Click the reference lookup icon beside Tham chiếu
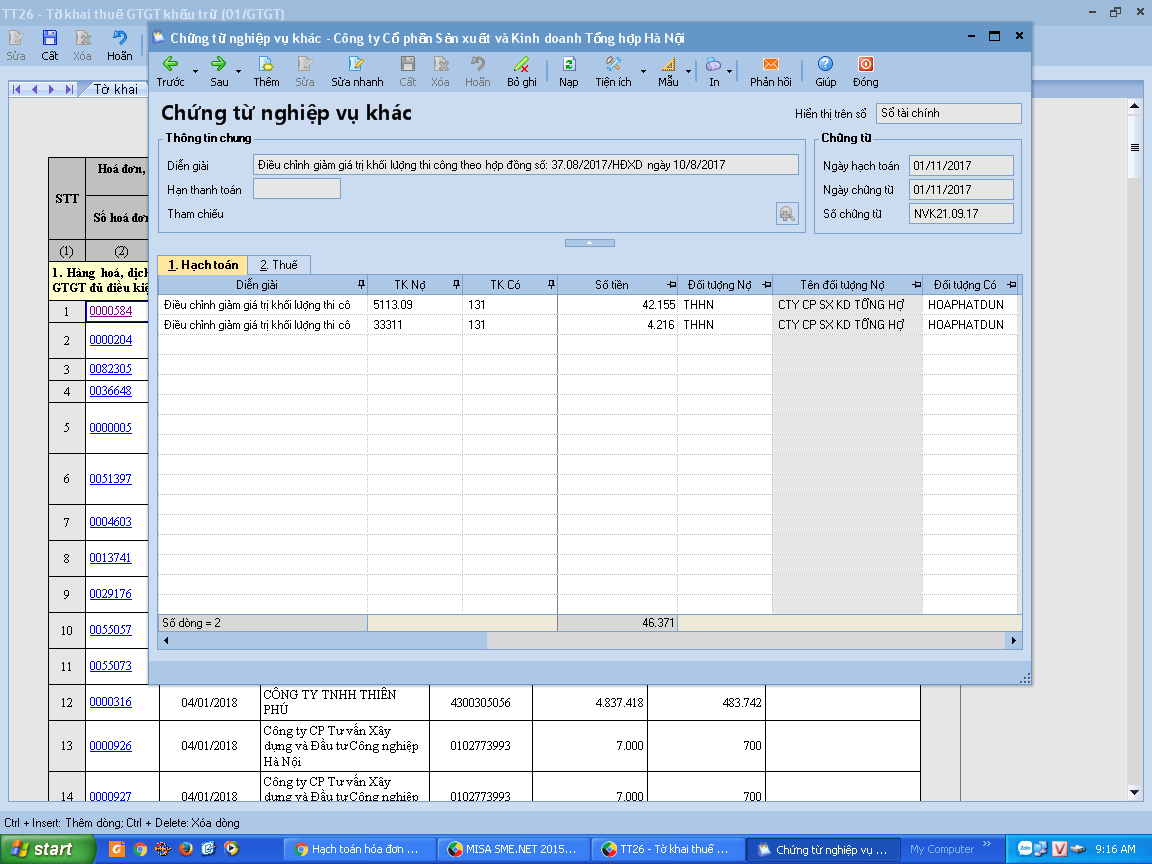 click(x=787, y=214)
